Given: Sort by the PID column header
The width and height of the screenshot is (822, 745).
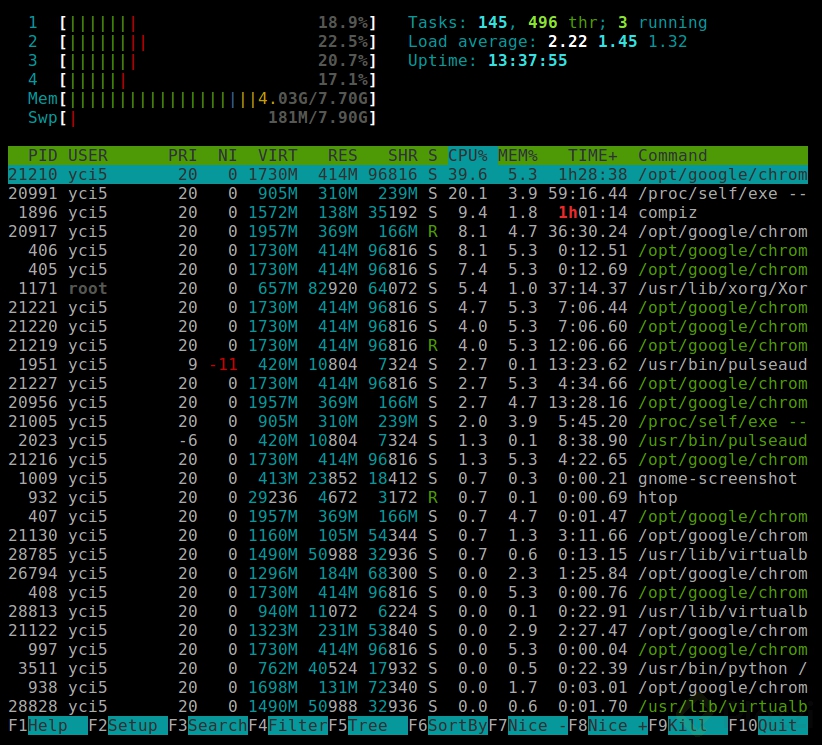Looking at the screenshot, I should [x=42, y=156].
